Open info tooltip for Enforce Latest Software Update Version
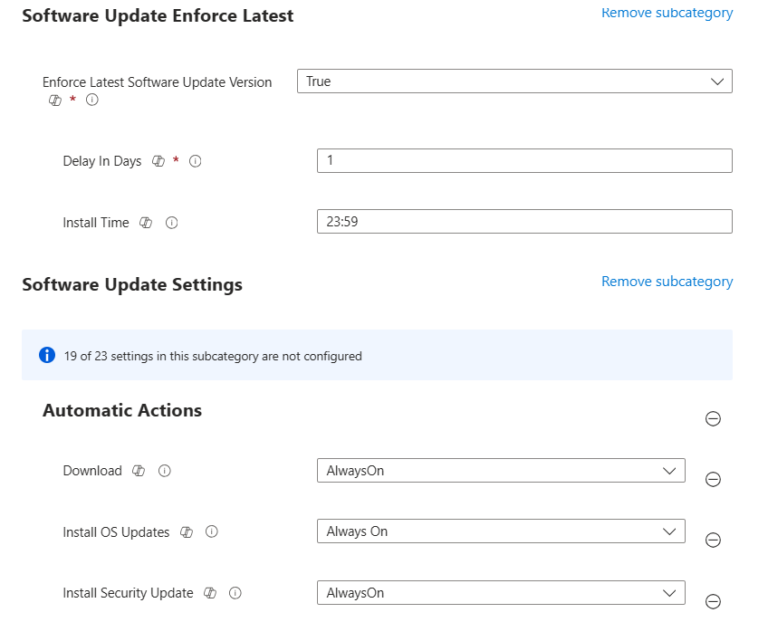The height and width of the screenshot is (622, 768). click(x=92, y=100)
